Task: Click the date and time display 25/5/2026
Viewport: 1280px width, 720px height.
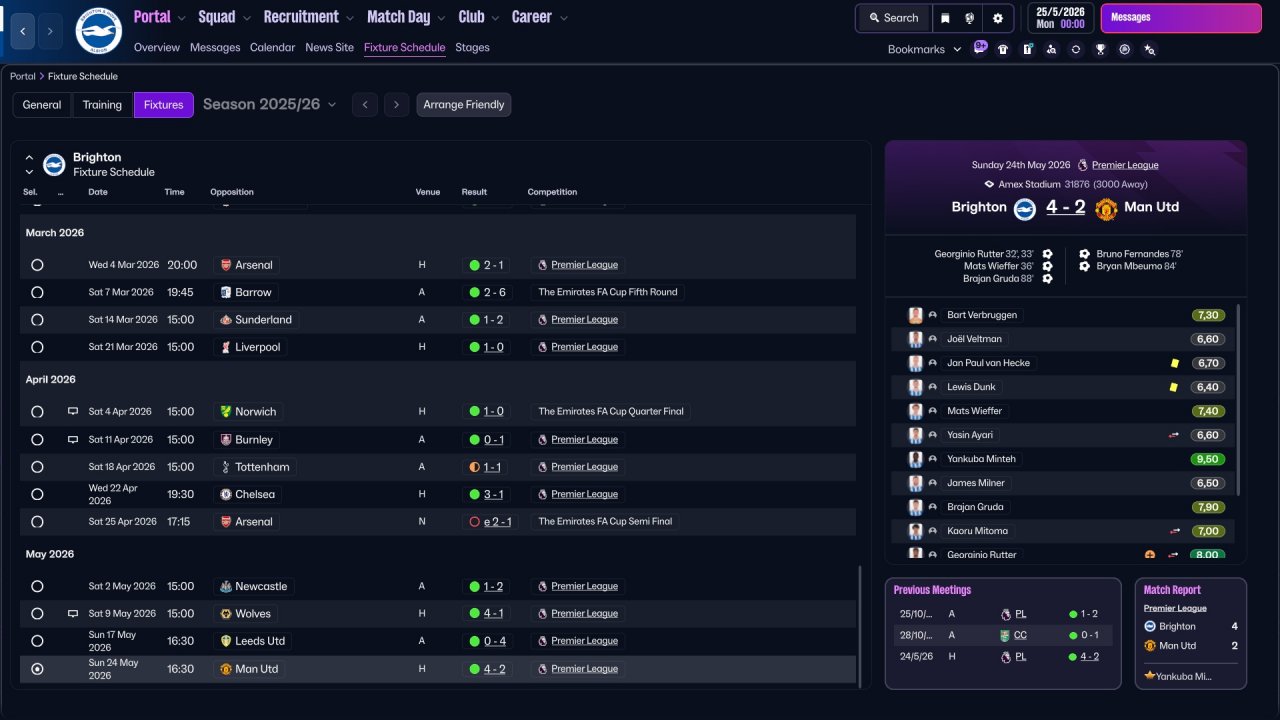Action: click(x=1059, y=18)
